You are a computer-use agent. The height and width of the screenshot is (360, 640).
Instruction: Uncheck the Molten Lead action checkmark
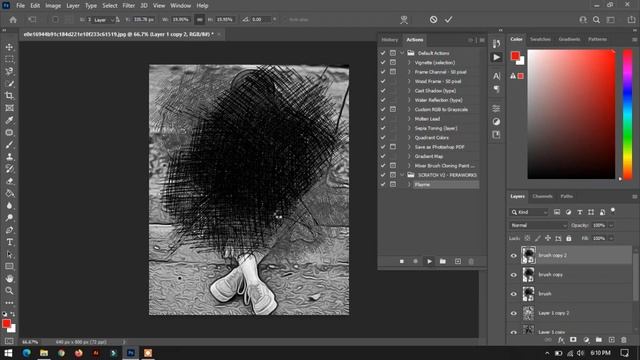(x=383, y=119)
